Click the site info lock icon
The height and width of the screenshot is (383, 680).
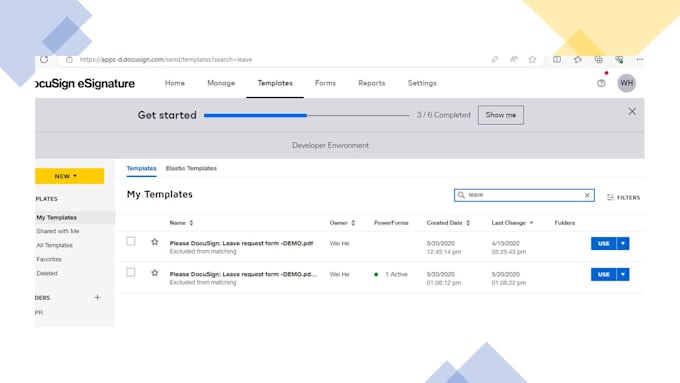tap(69, 59)
